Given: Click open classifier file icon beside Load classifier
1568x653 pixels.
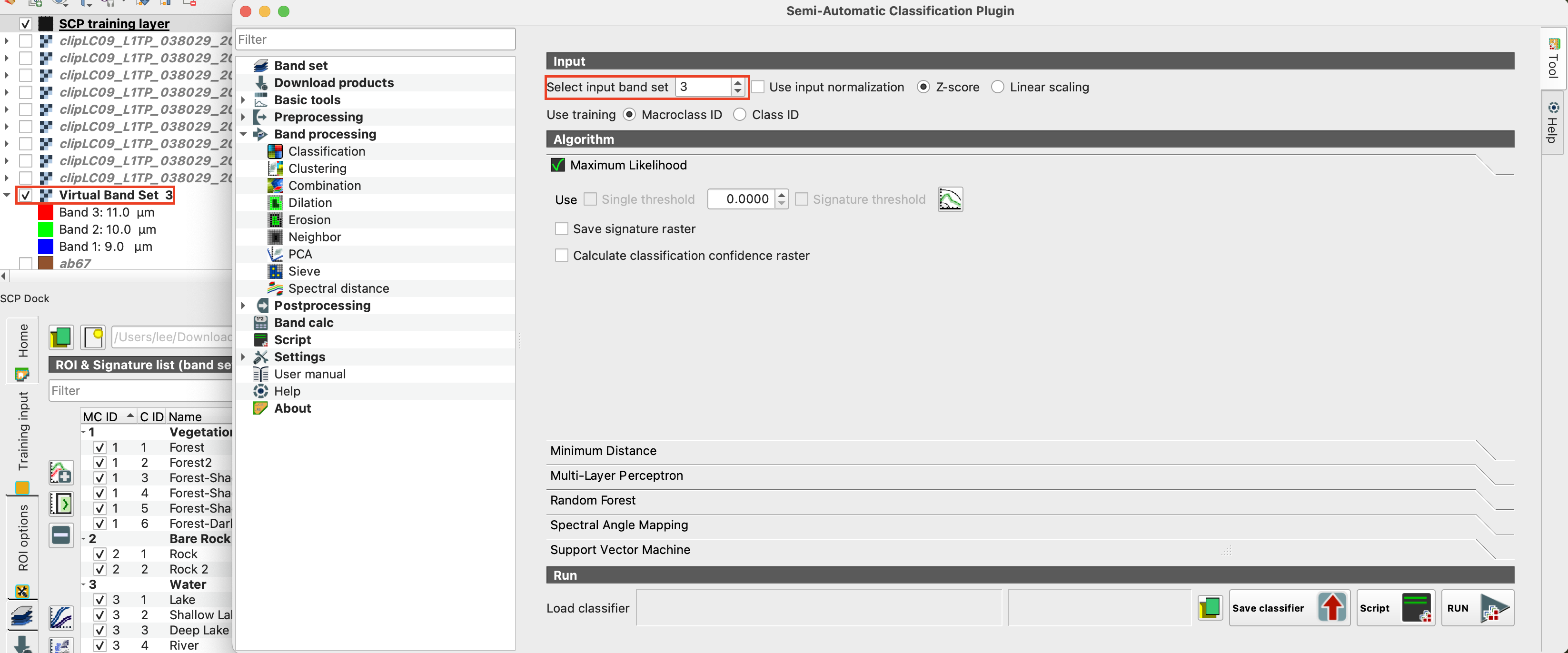Looking at the screenshot, I should click(x=1210, y=607).
